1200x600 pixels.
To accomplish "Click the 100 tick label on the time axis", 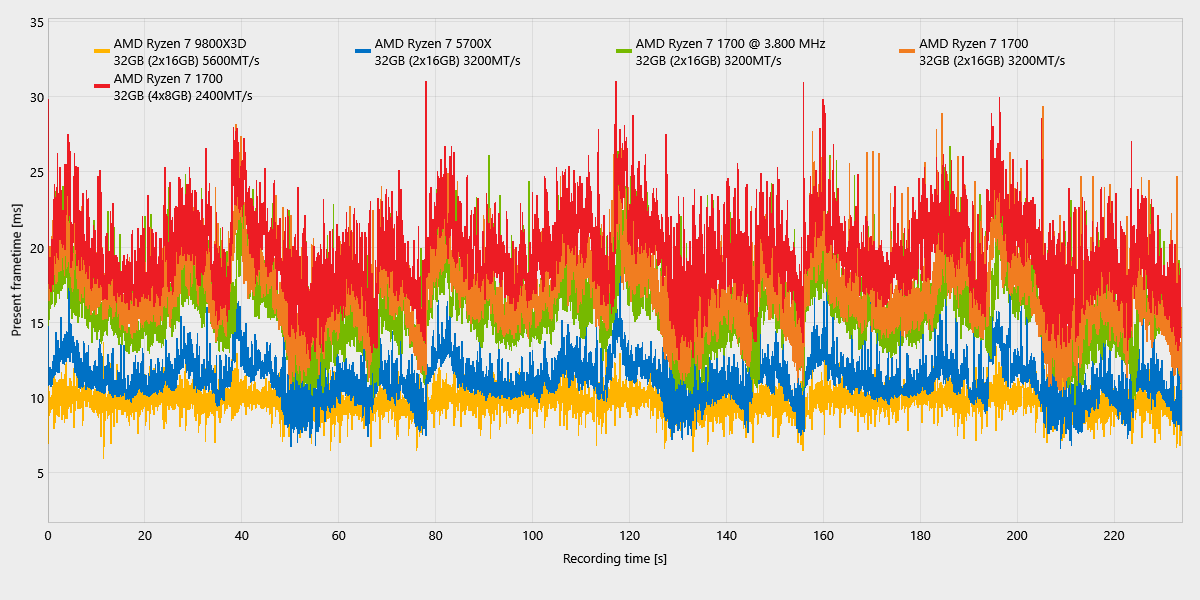I will [533, 535].
